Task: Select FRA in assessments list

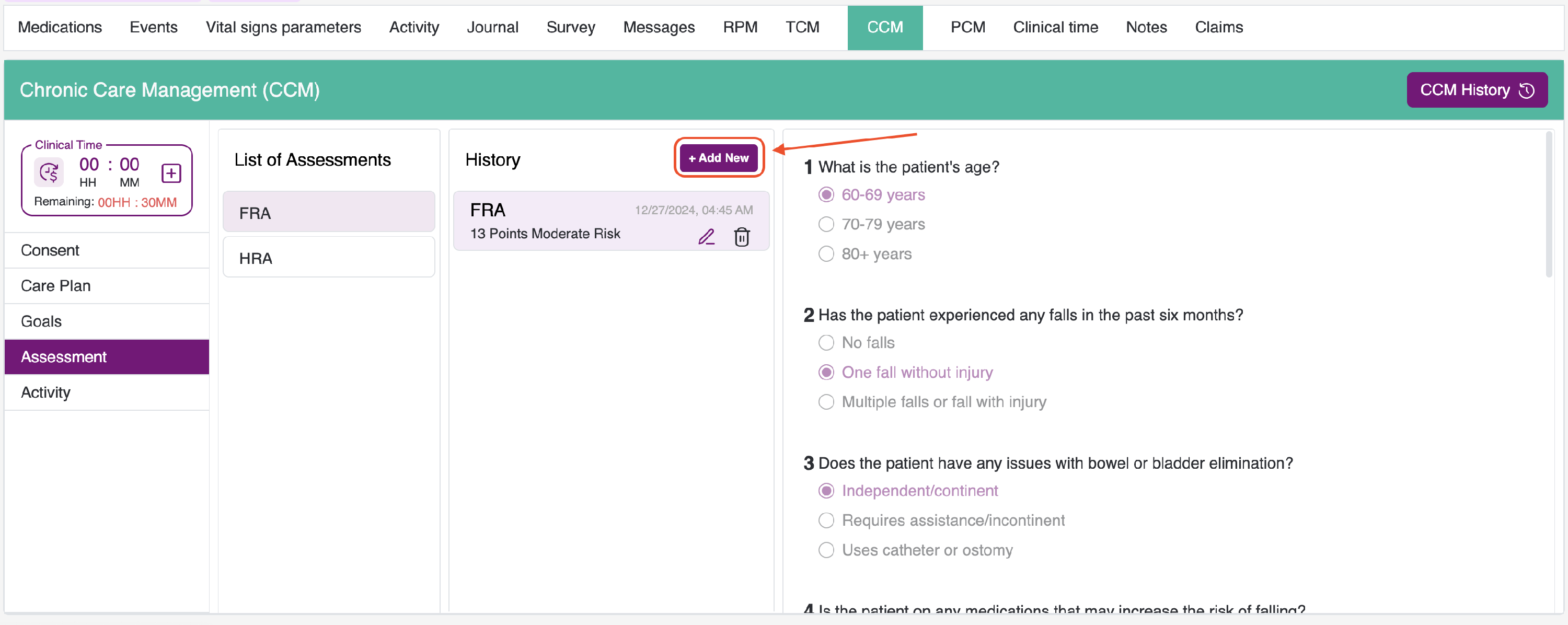Action: pyautogui.click(x=329, y=212)
